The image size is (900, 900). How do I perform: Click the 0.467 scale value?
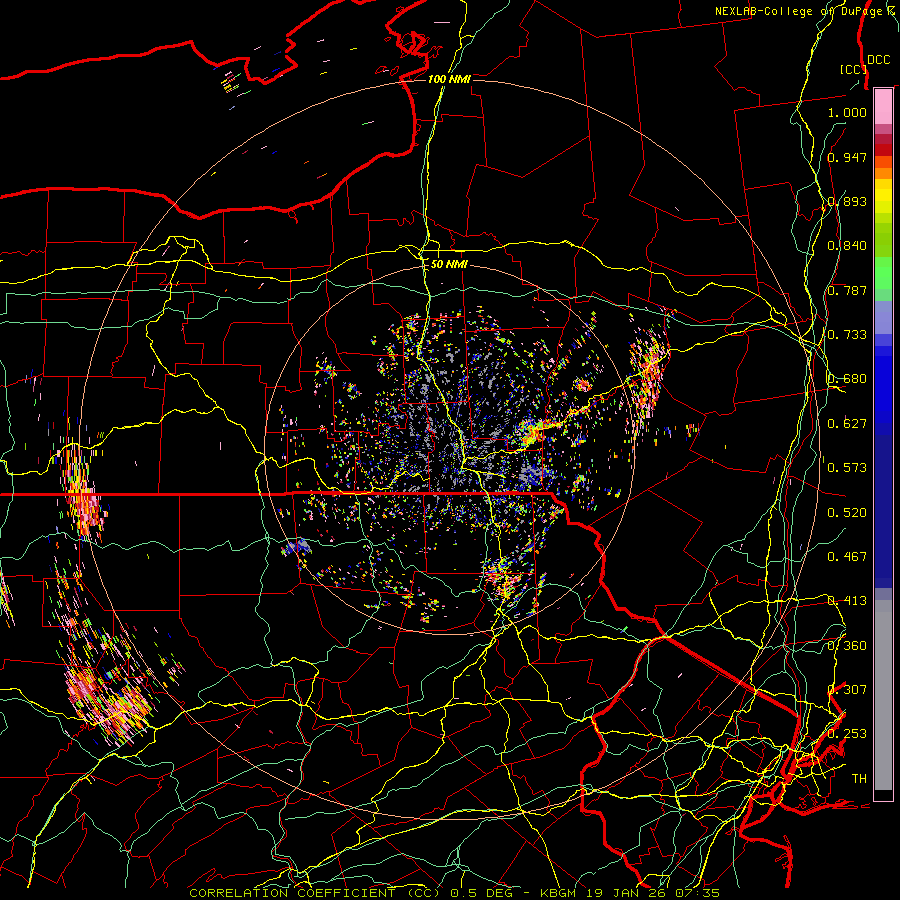[847, 557]
